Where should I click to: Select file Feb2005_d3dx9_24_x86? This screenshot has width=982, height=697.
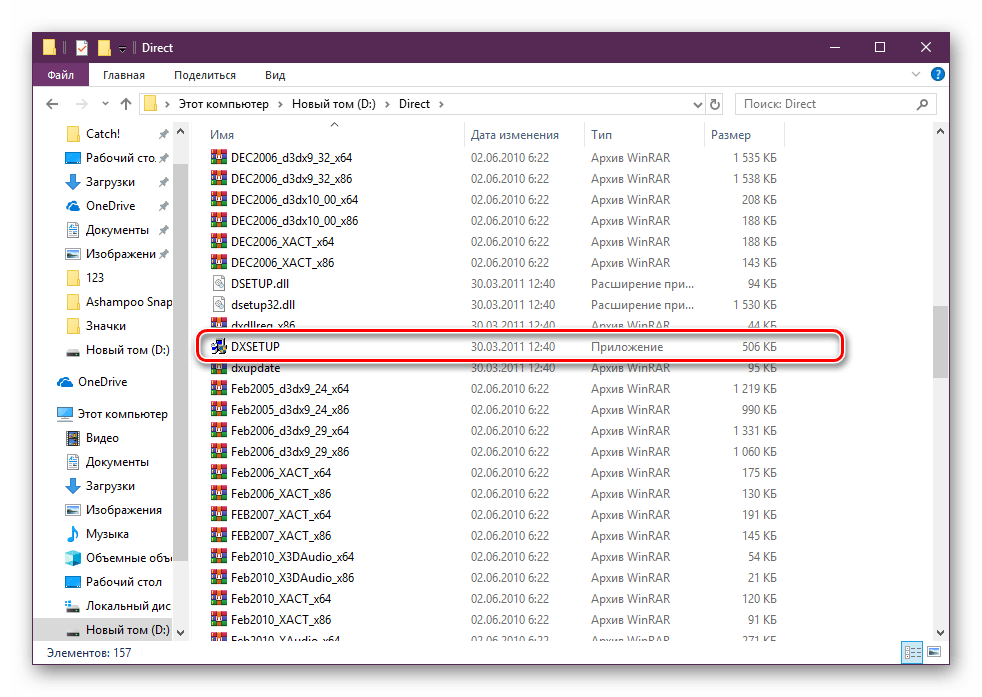pyautogui.click(x=290, y=410)
